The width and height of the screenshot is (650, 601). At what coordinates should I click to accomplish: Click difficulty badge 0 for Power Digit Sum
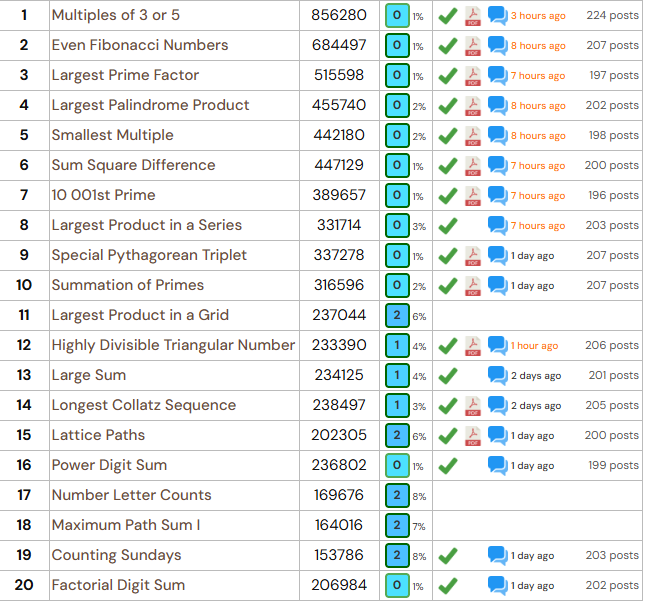tap(397, 465)
